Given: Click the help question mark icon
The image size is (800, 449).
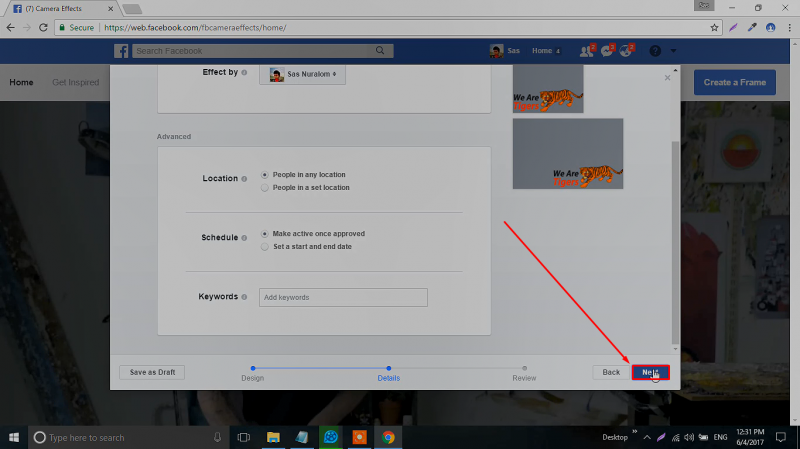Looking at the screenshot, I should (655, 51).
